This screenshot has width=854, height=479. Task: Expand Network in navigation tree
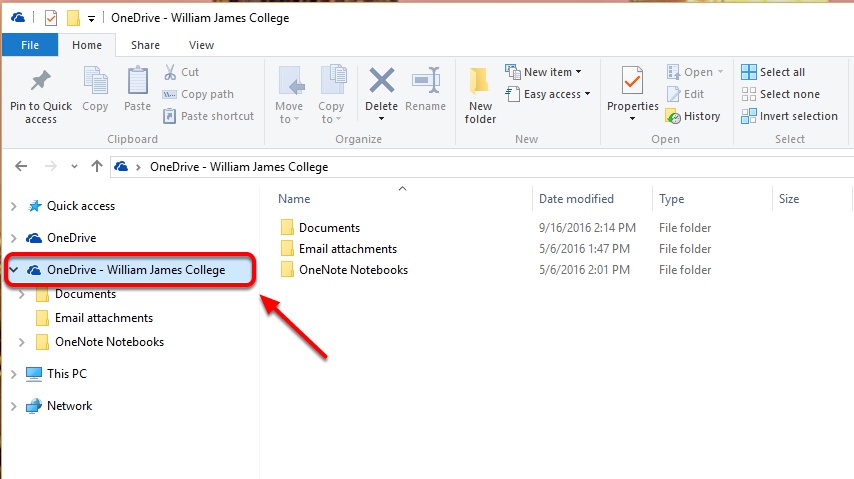(14, 406)
